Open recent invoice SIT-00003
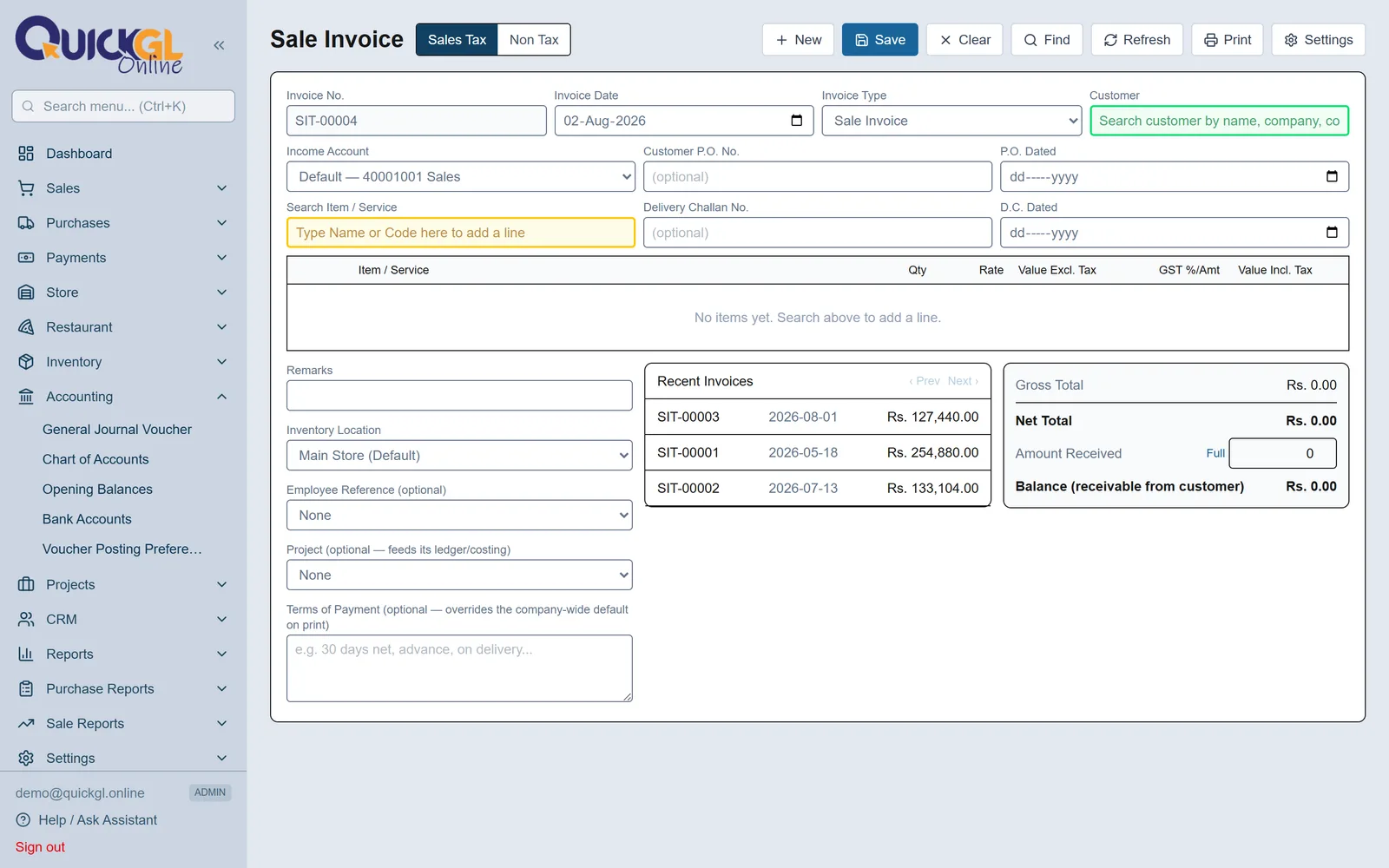Image resolution: width=1389 pixels, height=868 pixels. (x=818, y=417)
